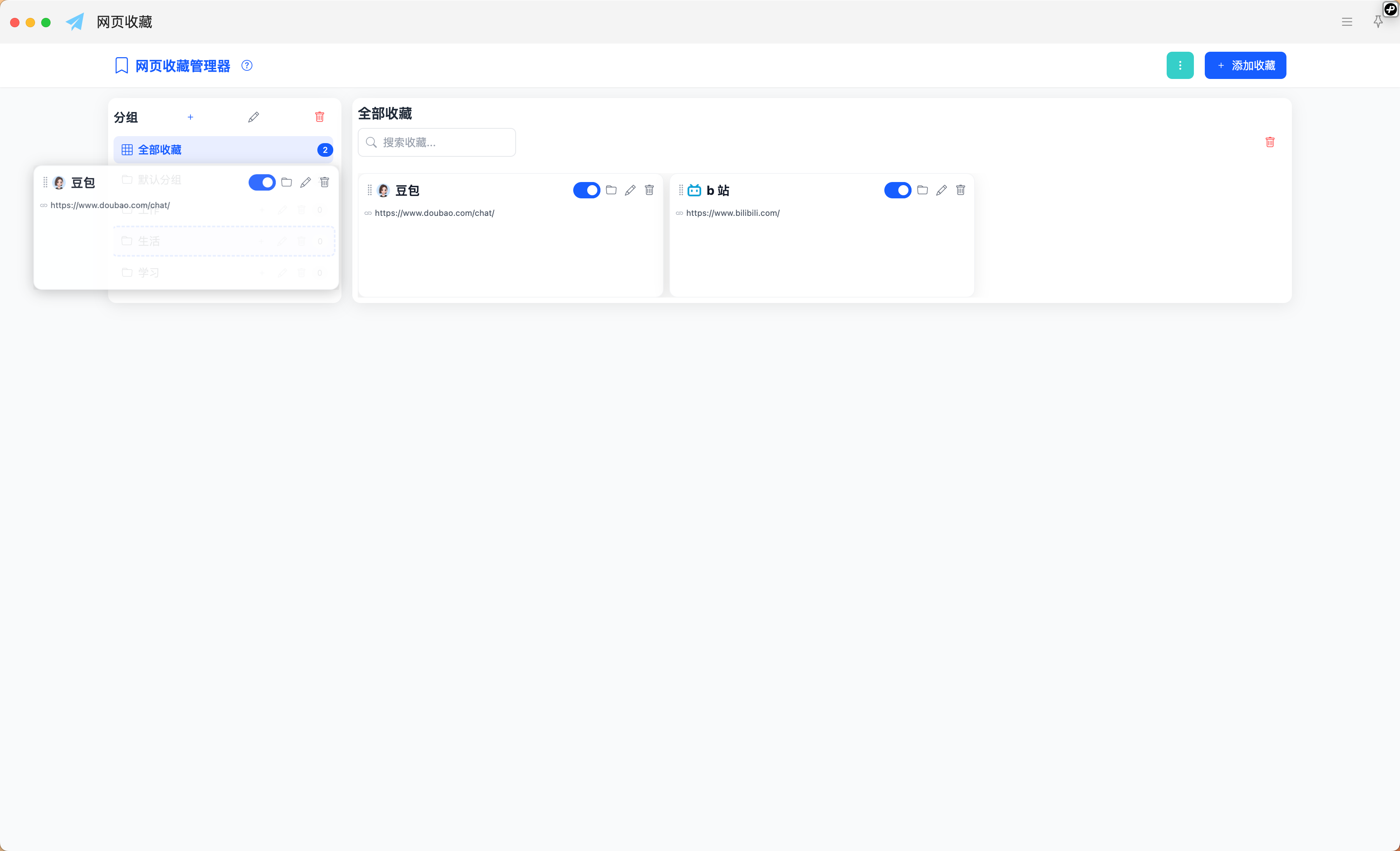Viewport: 1400px width, 851px height.
Task: Disable the b站 bookmark switch
Action: 897,190
